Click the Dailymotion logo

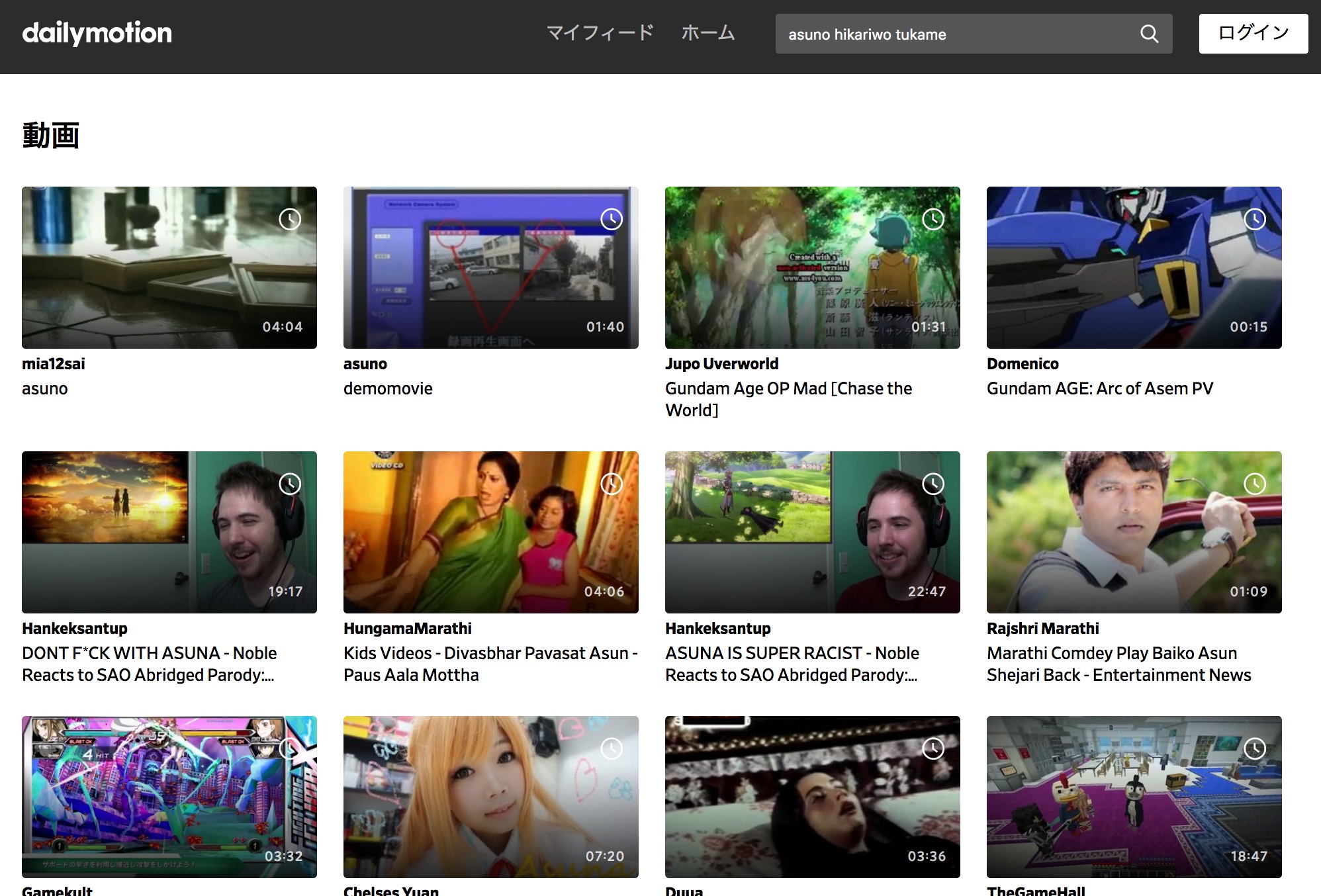pos(97,32)
